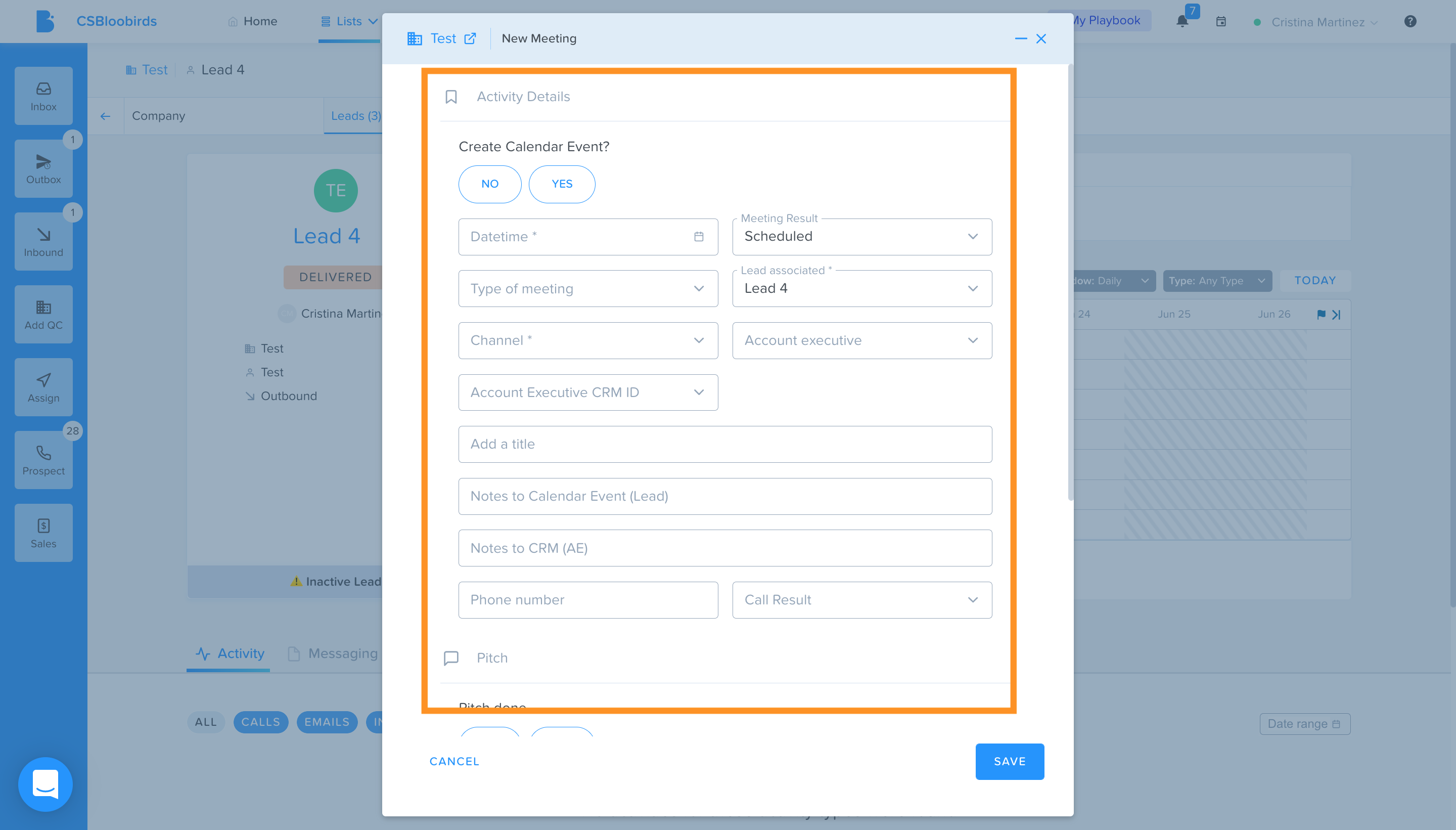Click the back arrow beside Company
Screen dimensions: 1456x830
pos(105,116)
